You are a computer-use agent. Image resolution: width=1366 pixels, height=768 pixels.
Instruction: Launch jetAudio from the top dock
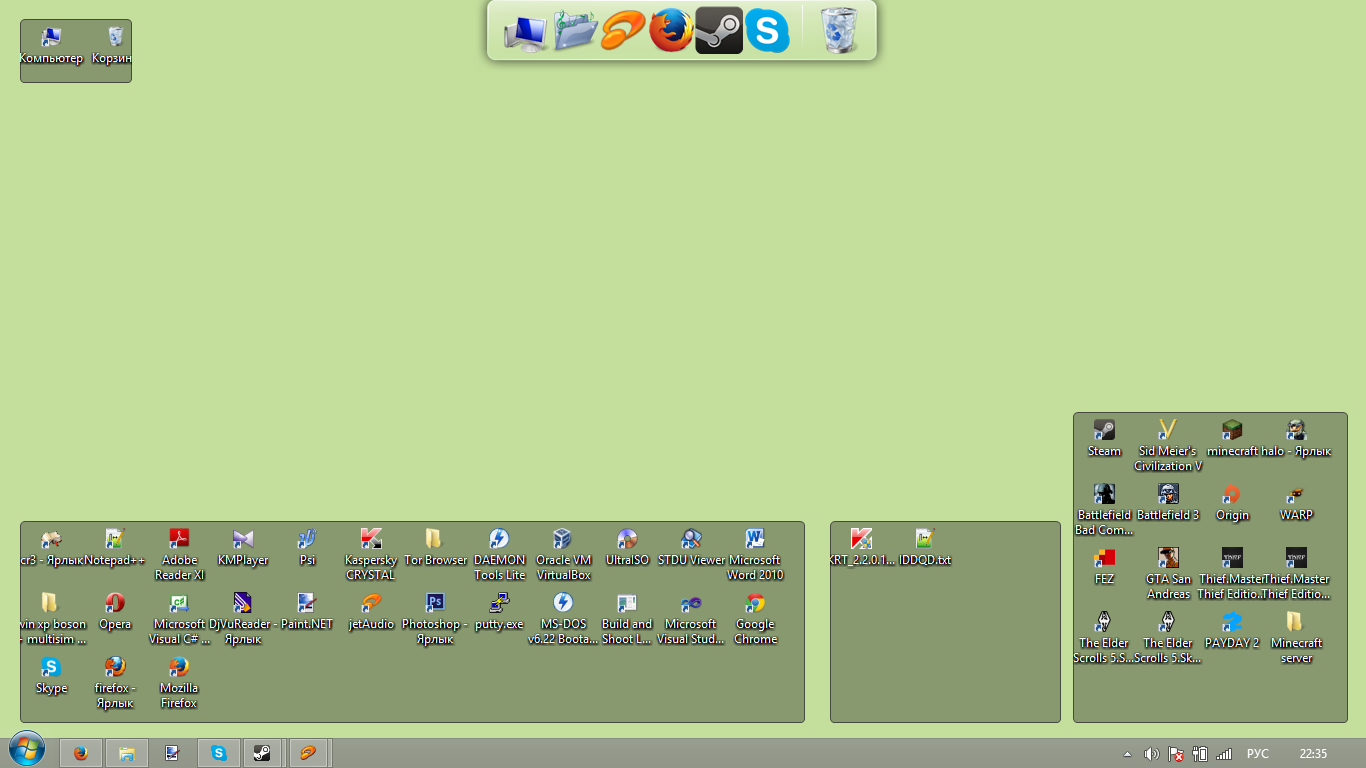coord(623,30)
